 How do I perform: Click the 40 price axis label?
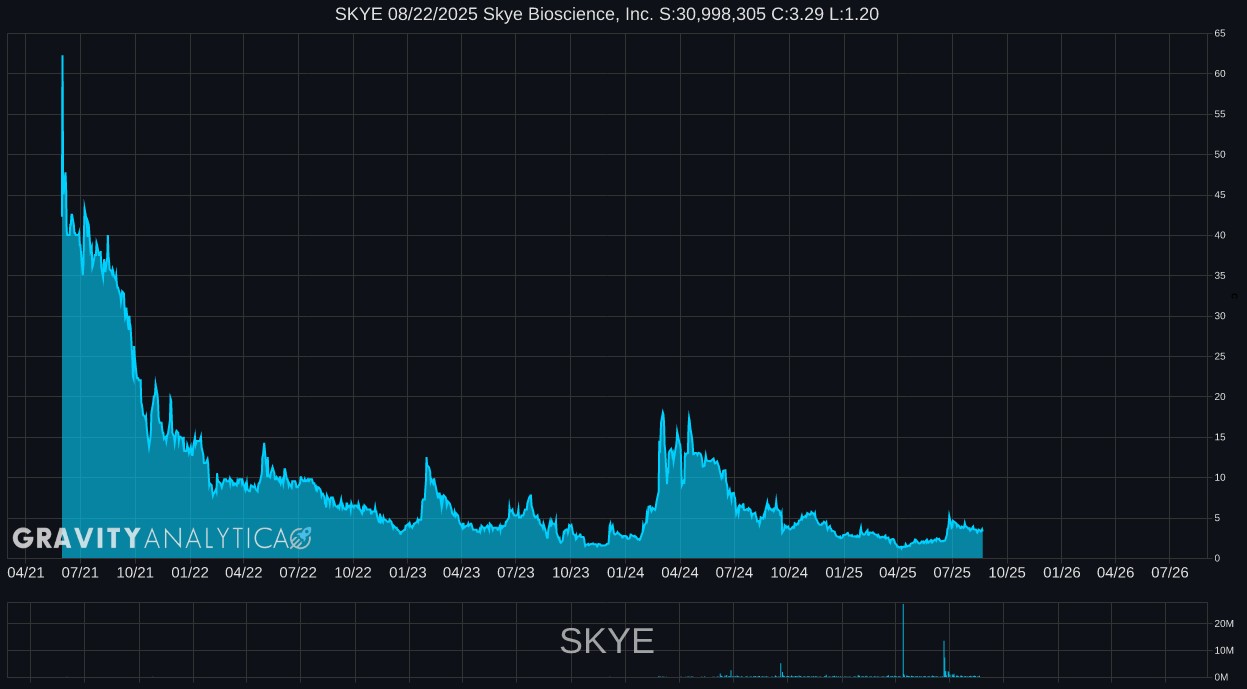pyautogui.click(x=1220, y=235)
